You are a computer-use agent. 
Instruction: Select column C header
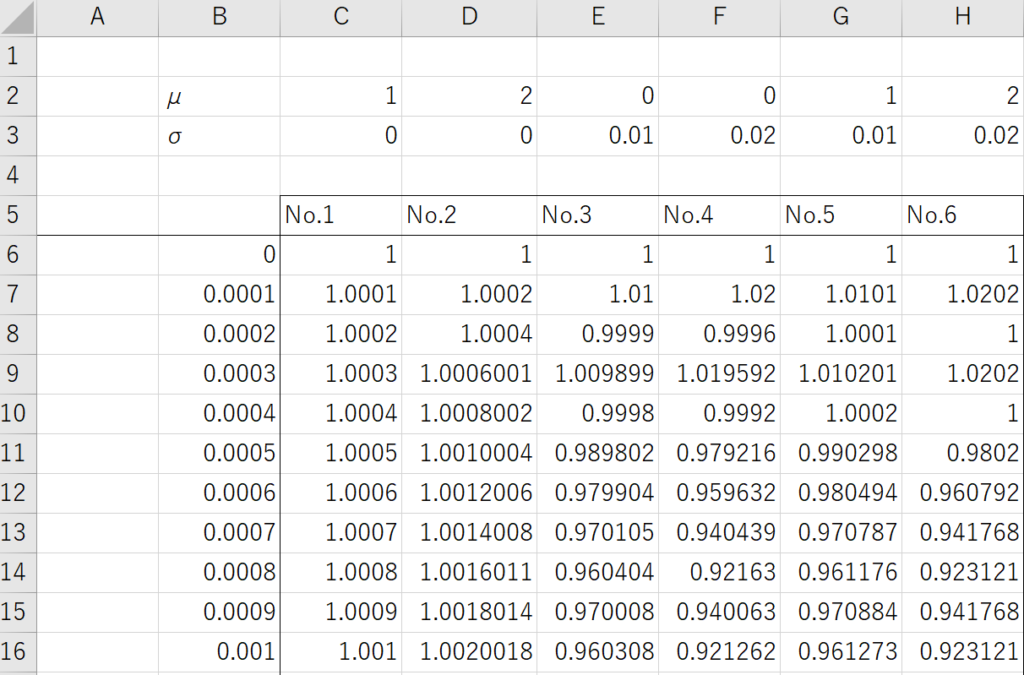pyautogui.click(x=341, y=18)
